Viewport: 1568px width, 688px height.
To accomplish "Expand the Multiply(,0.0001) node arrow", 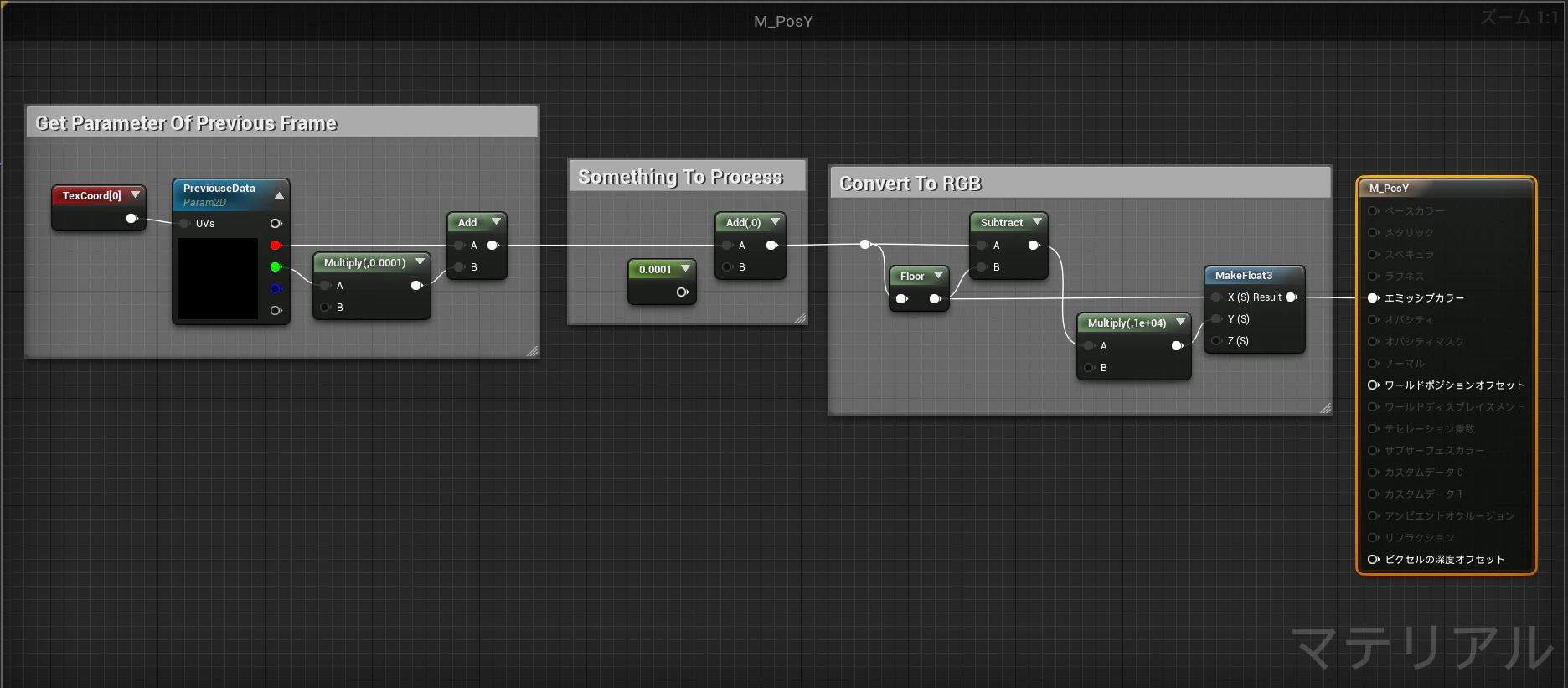I will point(420,261).
